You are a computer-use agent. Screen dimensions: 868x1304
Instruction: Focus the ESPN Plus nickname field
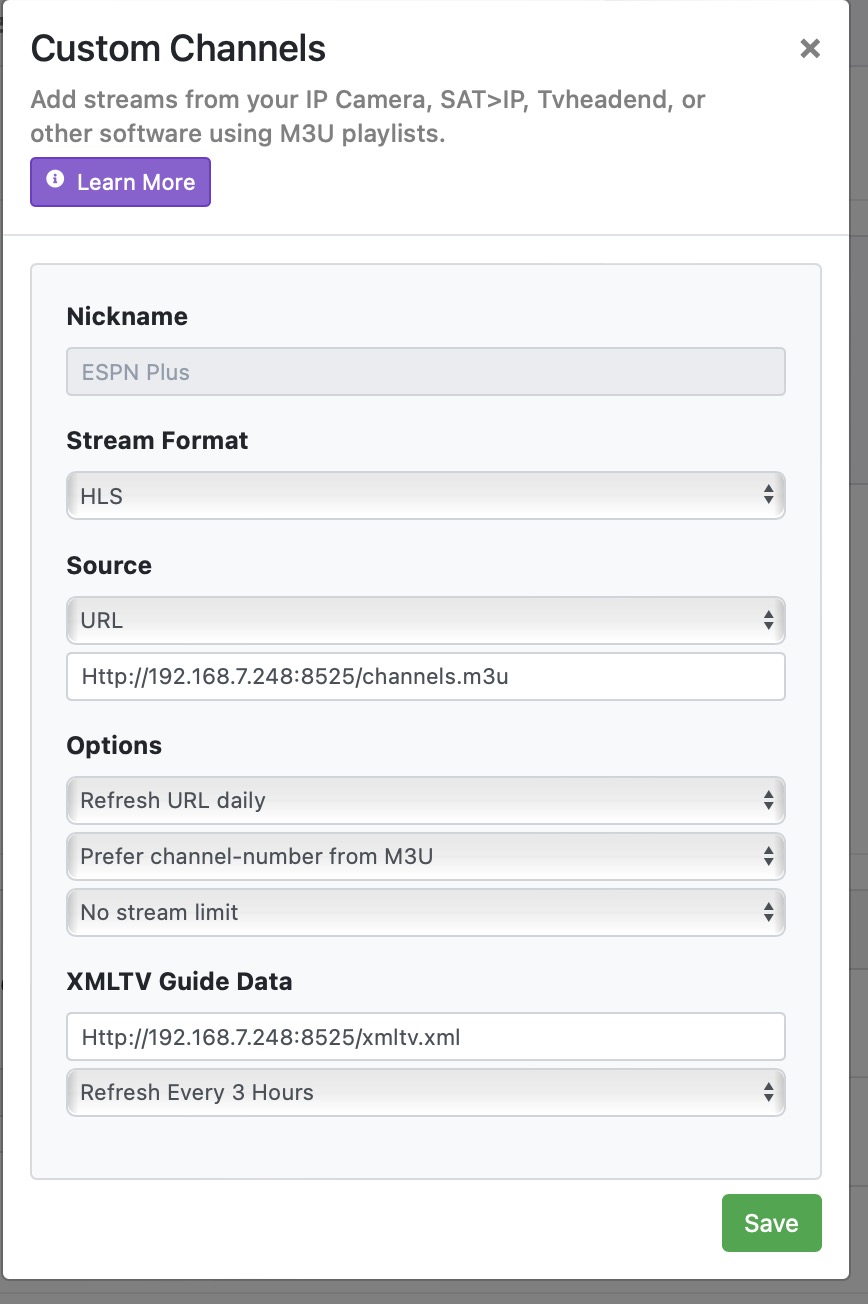[425, 372]
